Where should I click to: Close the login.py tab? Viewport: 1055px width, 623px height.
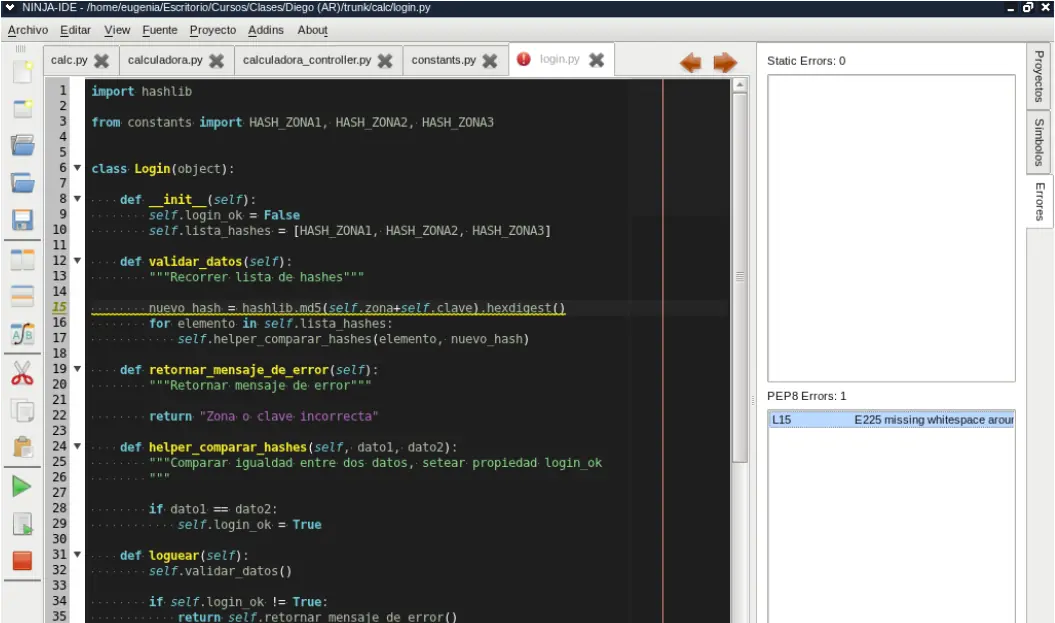tap(596, 60)
